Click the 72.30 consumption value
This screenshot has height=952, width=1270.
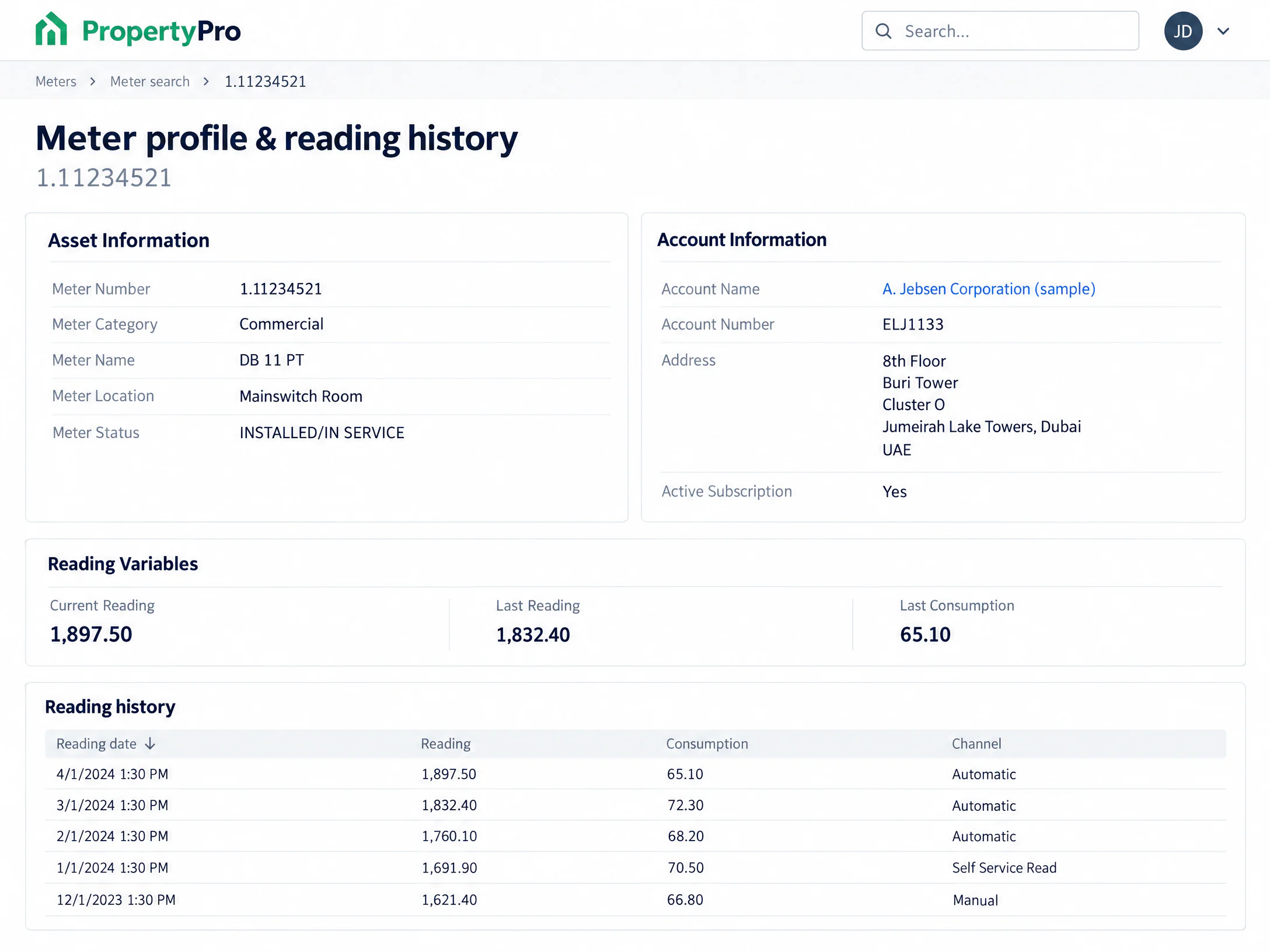pos(685,805)
